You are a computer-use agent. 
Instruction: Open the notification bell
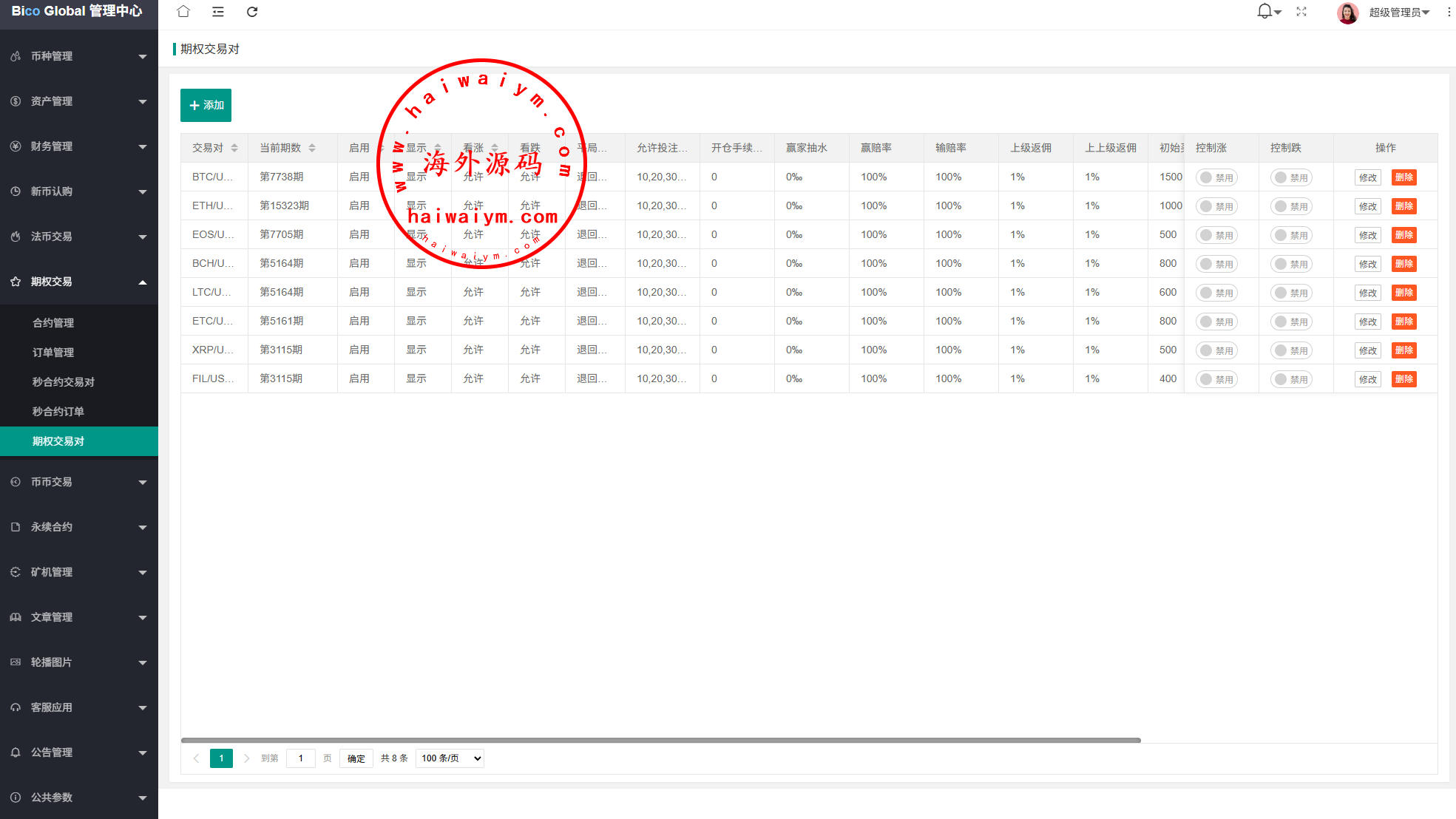1264,12
